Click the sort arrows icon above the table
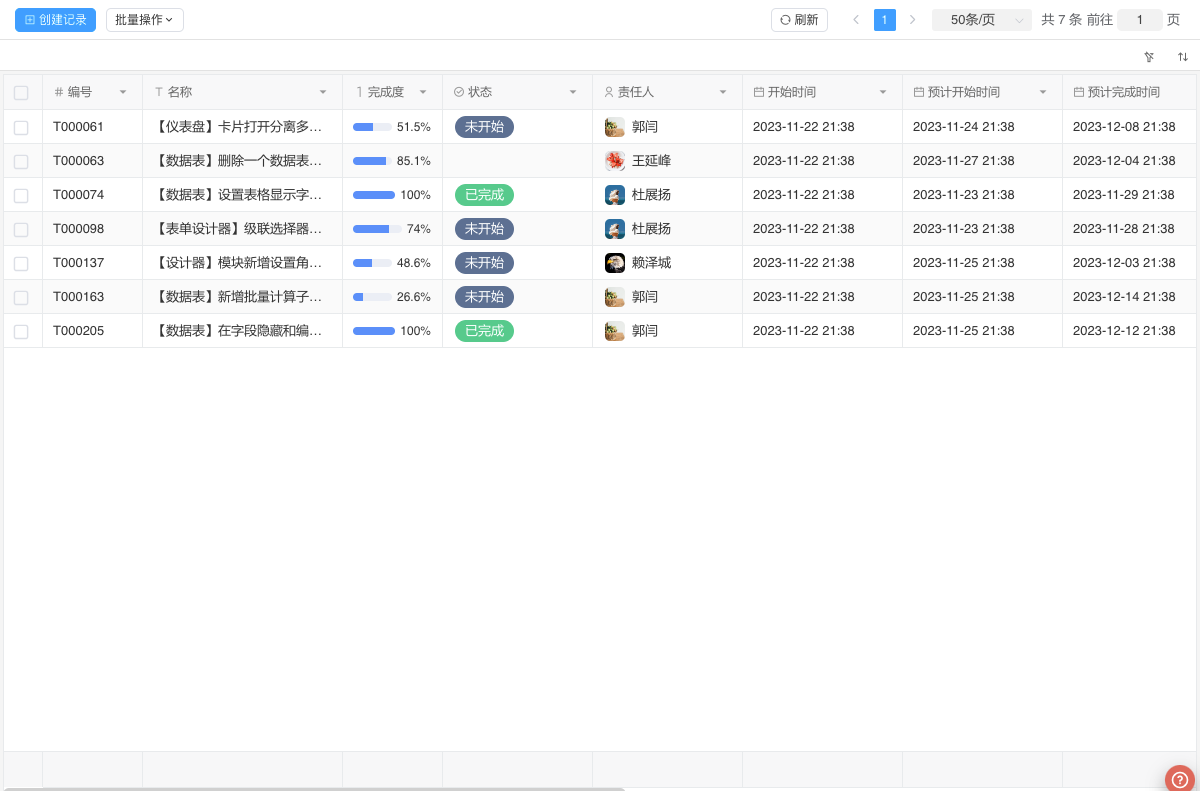1200x791 pixels. click(x=1183, y=57)
